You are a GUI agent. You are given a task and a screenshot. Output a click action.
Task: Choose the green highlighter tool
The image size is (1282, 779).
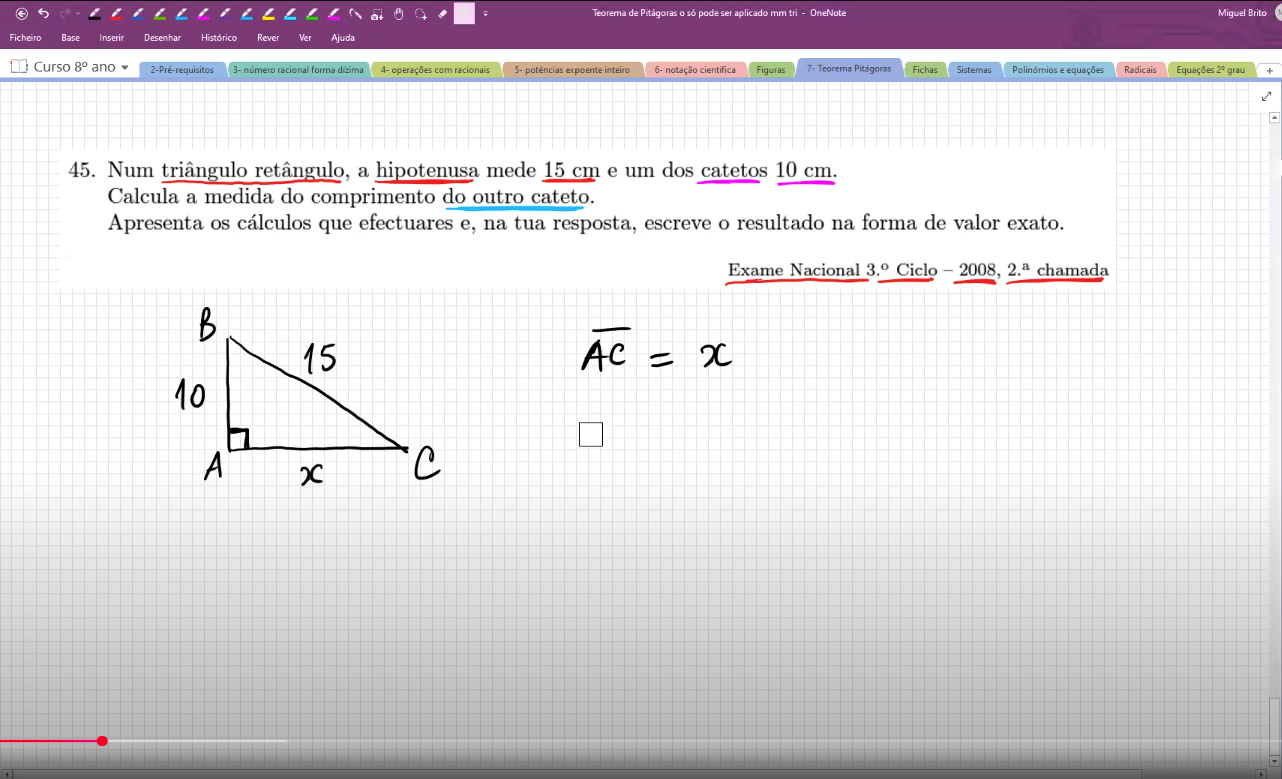pos(311,14)
